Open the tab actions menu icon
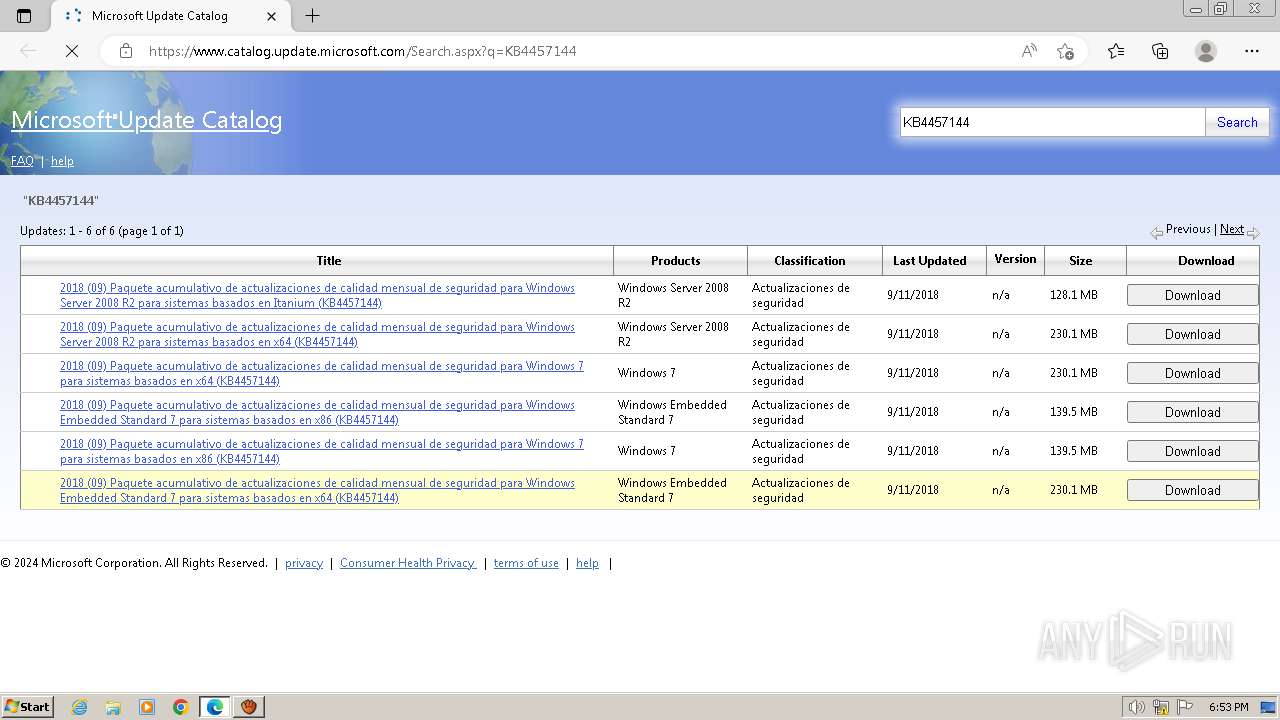Image resolution: width=1280 pixels, height=720 pixels. click(24, 16)
